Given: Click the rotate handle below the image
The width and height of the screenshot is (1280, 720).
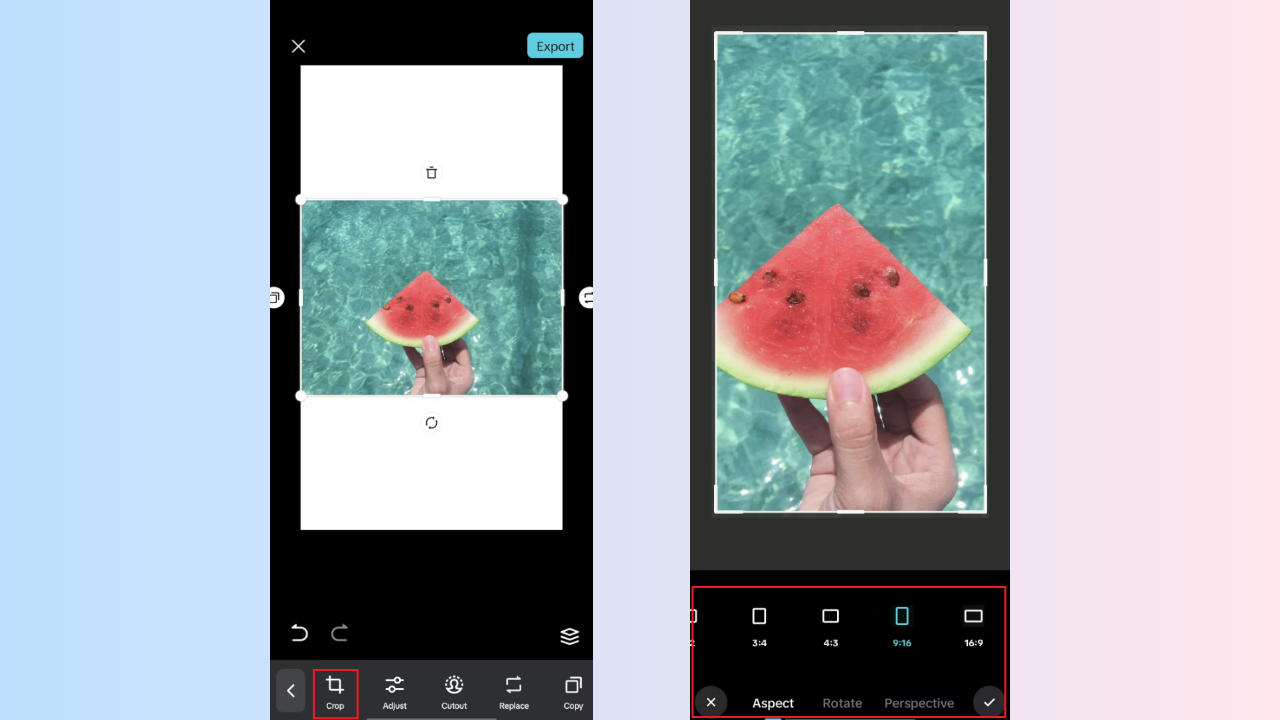Looking at the screenshot, I should coord(431,422).
